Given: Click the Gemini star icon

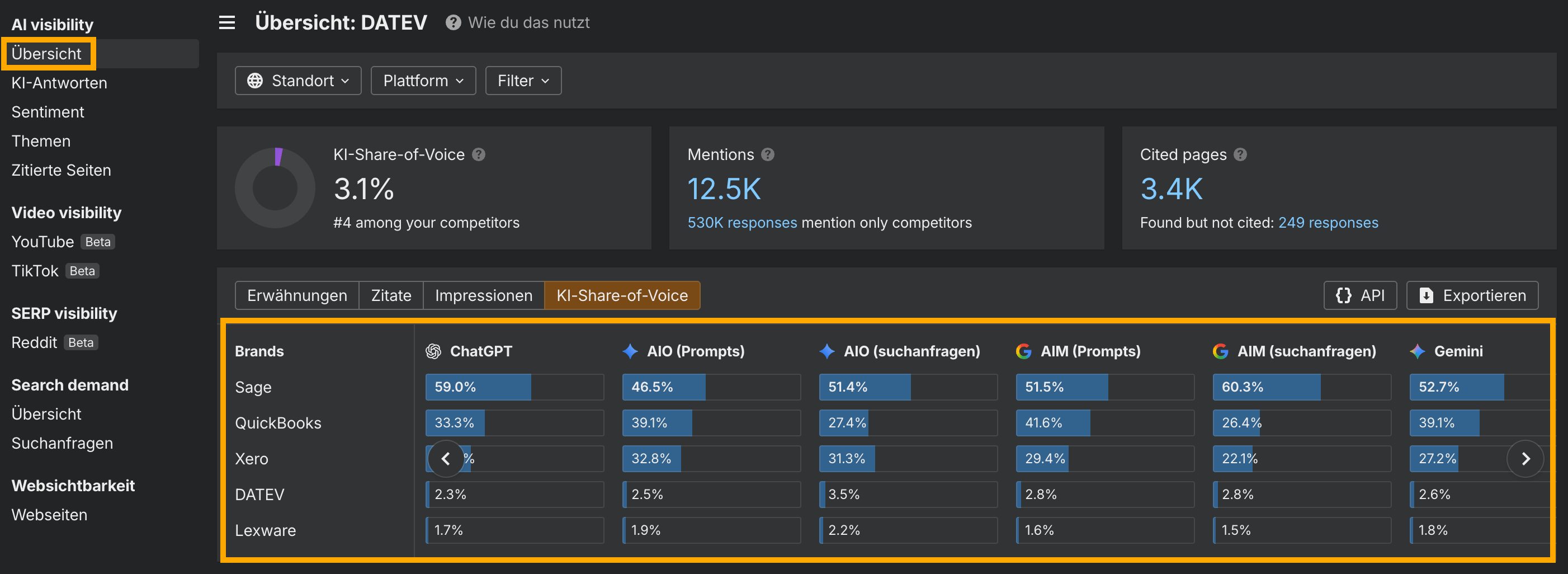Looking at the screenshot, I should tap(1417, 351).
